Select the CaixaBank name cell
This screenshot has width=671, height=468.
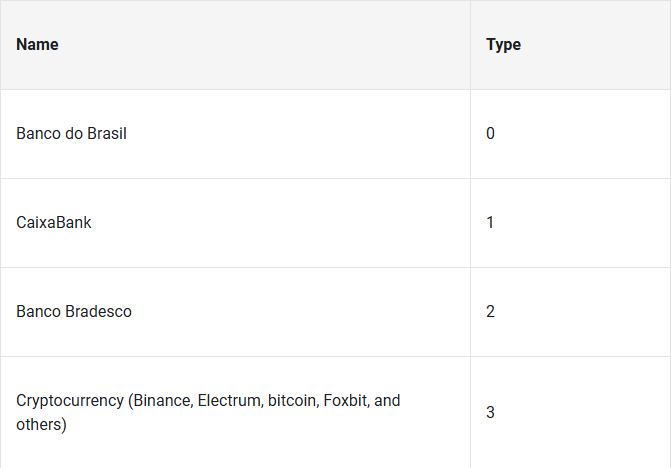235,223
